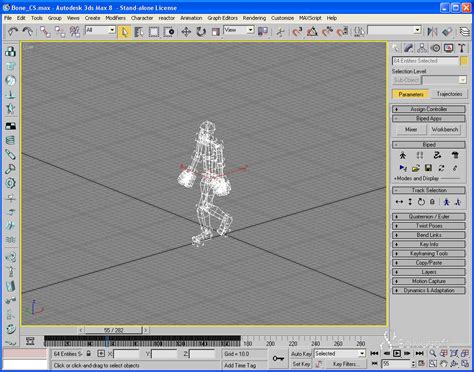474x372 pixels.
Task: Click the Bind to Space Warp icon
Action: click(x=75, y=32)
